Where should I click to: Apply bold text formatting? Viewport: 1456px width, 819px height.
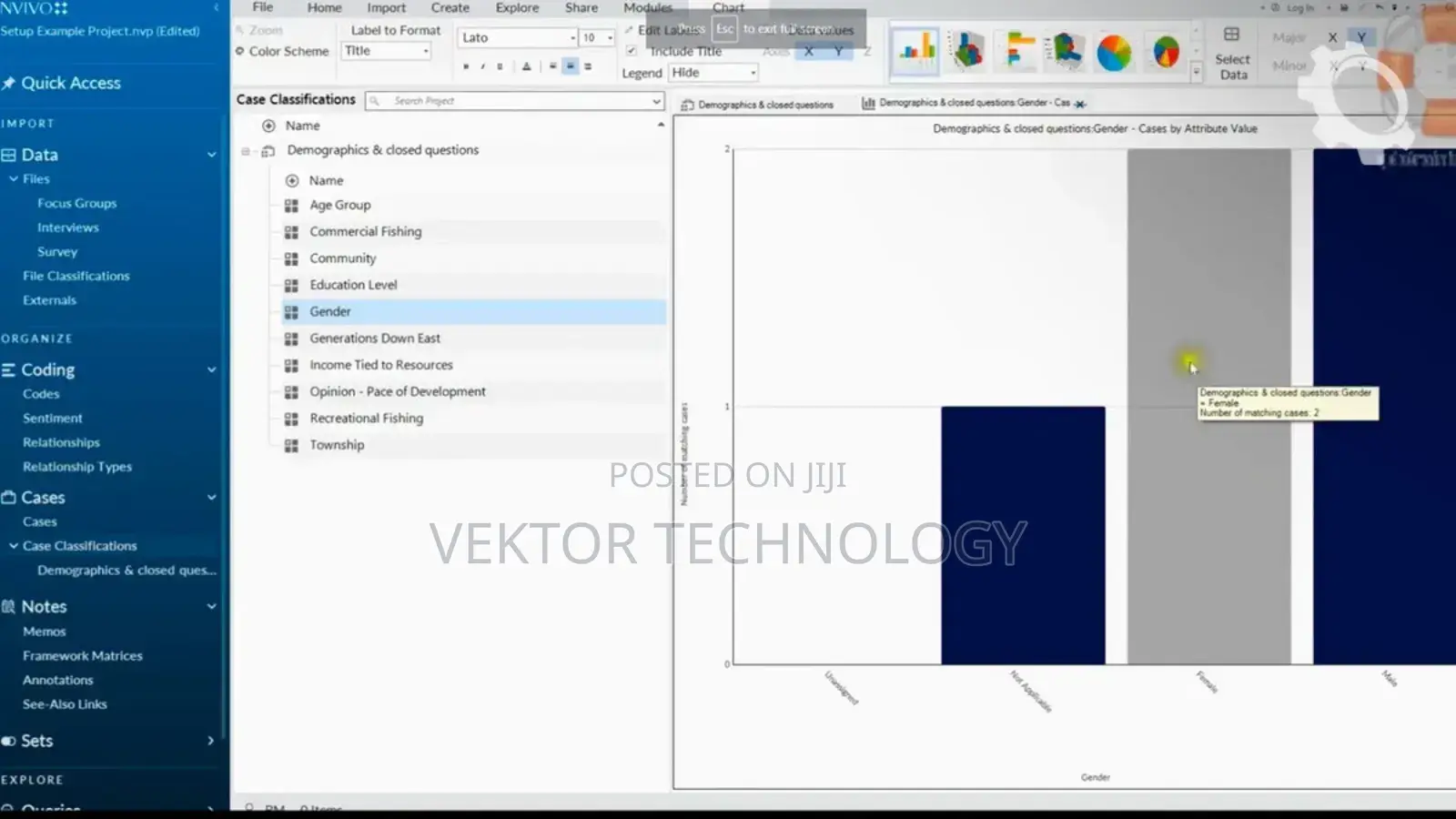click(466, 66)
